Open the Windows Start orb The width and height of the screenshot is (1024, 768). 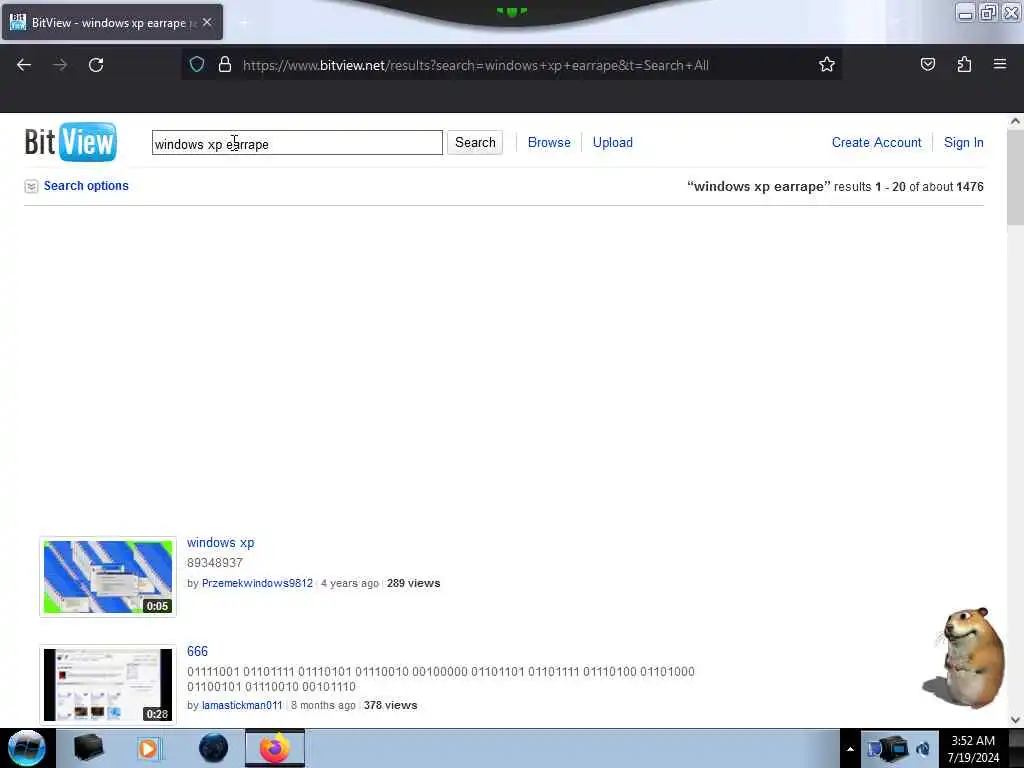pos(27,748)
